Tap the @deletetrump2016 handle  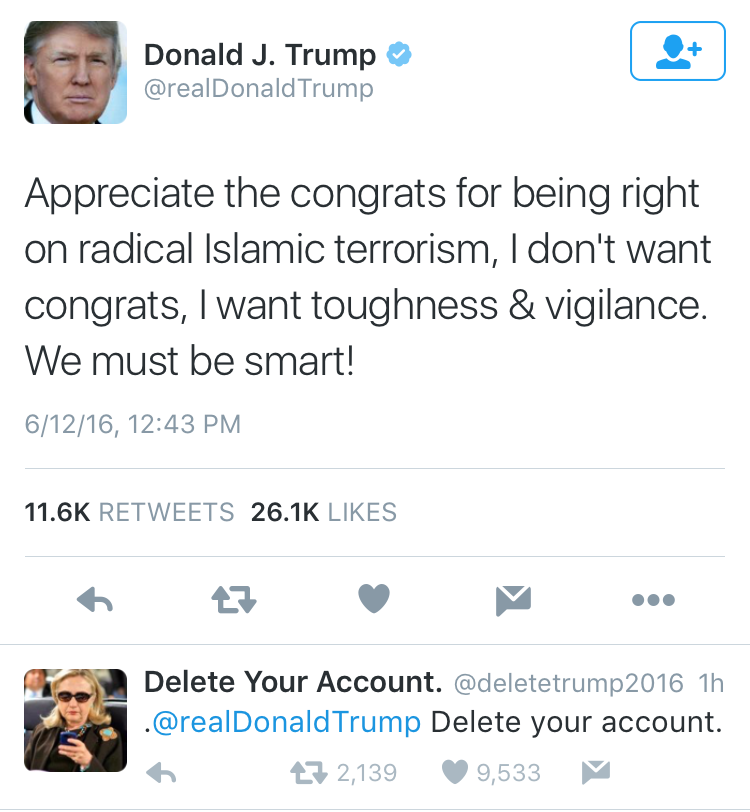tap(569, 684)
